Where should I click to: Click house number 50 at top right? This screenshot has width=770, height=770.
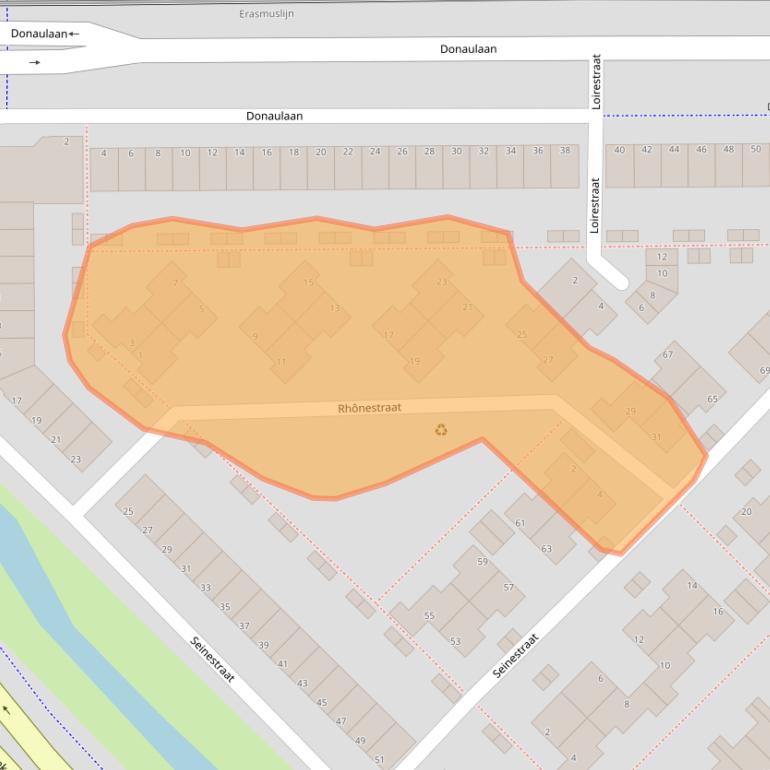point(755,150)
